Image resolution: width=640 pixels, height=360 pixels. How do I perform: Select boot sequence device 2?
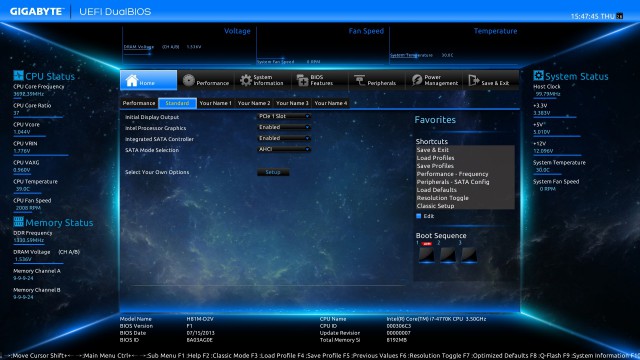(x=448, y=255)
